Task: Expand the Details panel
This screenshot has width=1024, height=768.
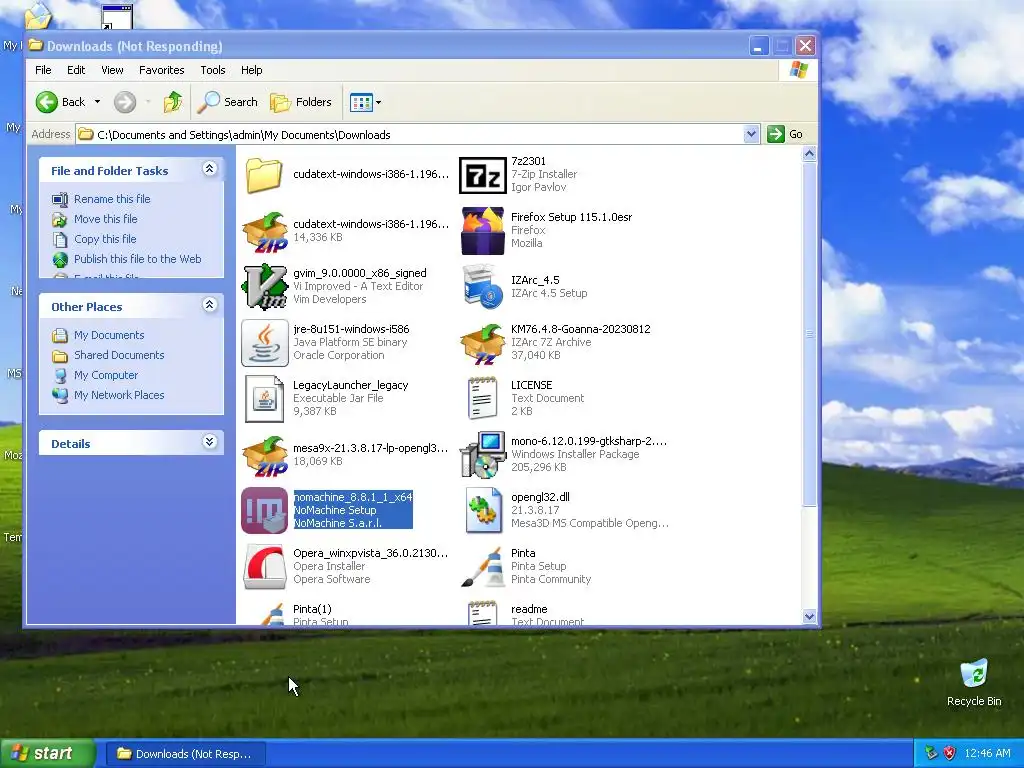Action: click(x=210, y=442)
